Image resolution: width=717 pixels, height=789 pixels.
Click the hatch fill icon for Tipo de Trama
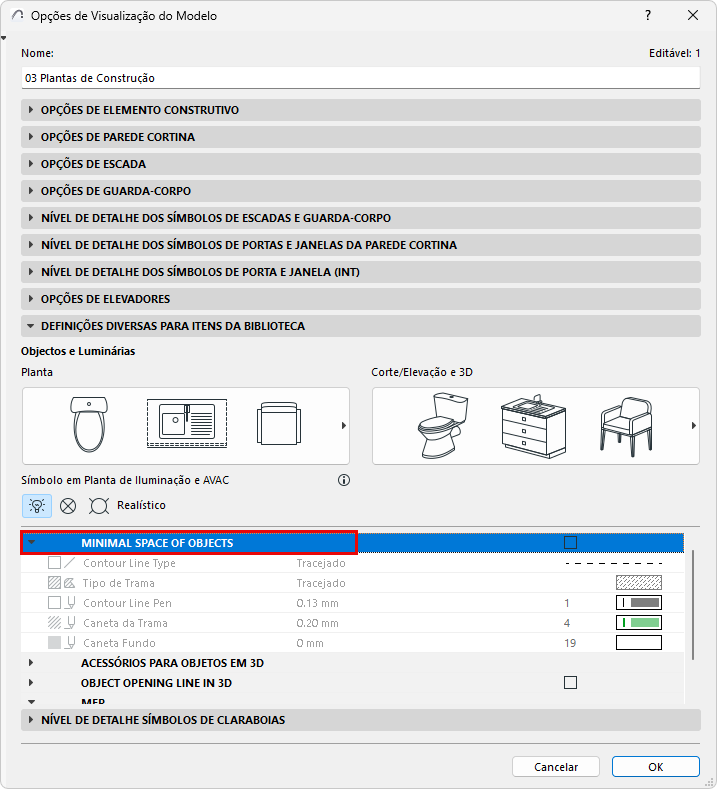click(x=69, y=583)
